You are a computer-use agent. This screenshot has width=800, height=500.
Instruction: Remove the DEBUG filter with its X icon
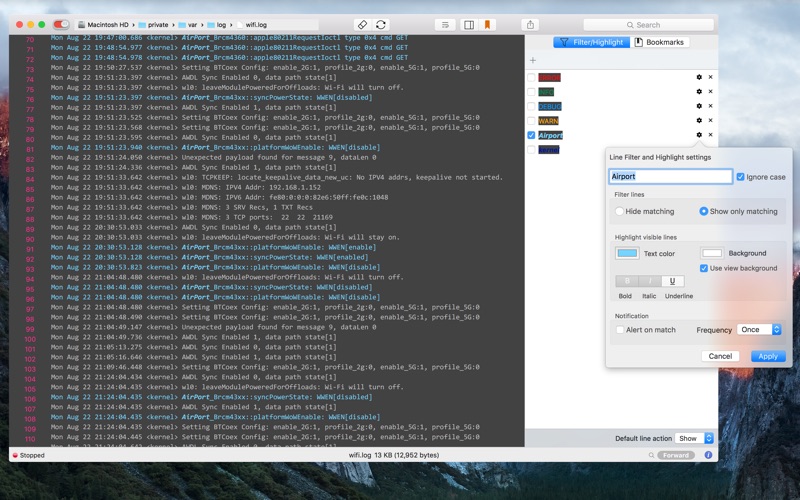tap(711, 106)
